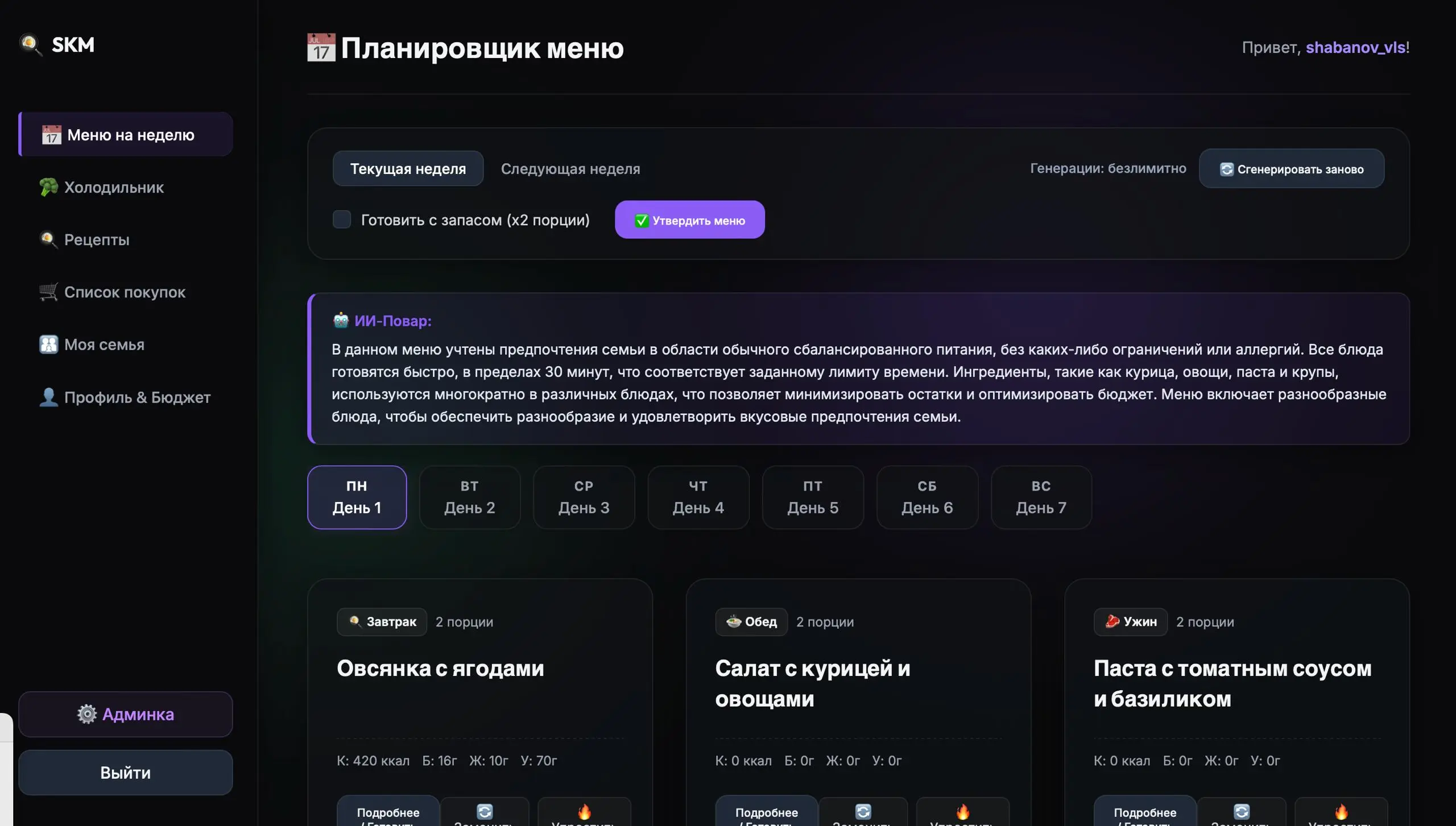Viewport: 1456px width, 826px height.
Task: Select СБ День 6 tab
Action: tap(927, 497)
